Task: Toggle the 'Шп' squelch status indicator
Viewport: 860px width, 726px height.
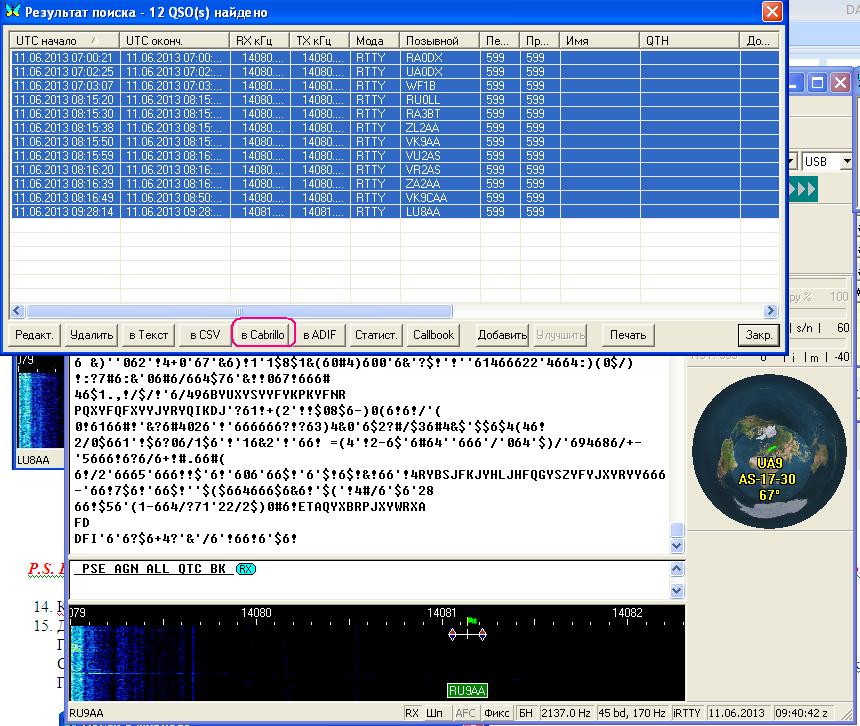Action: pyautogui.click(x=435, y=713)
